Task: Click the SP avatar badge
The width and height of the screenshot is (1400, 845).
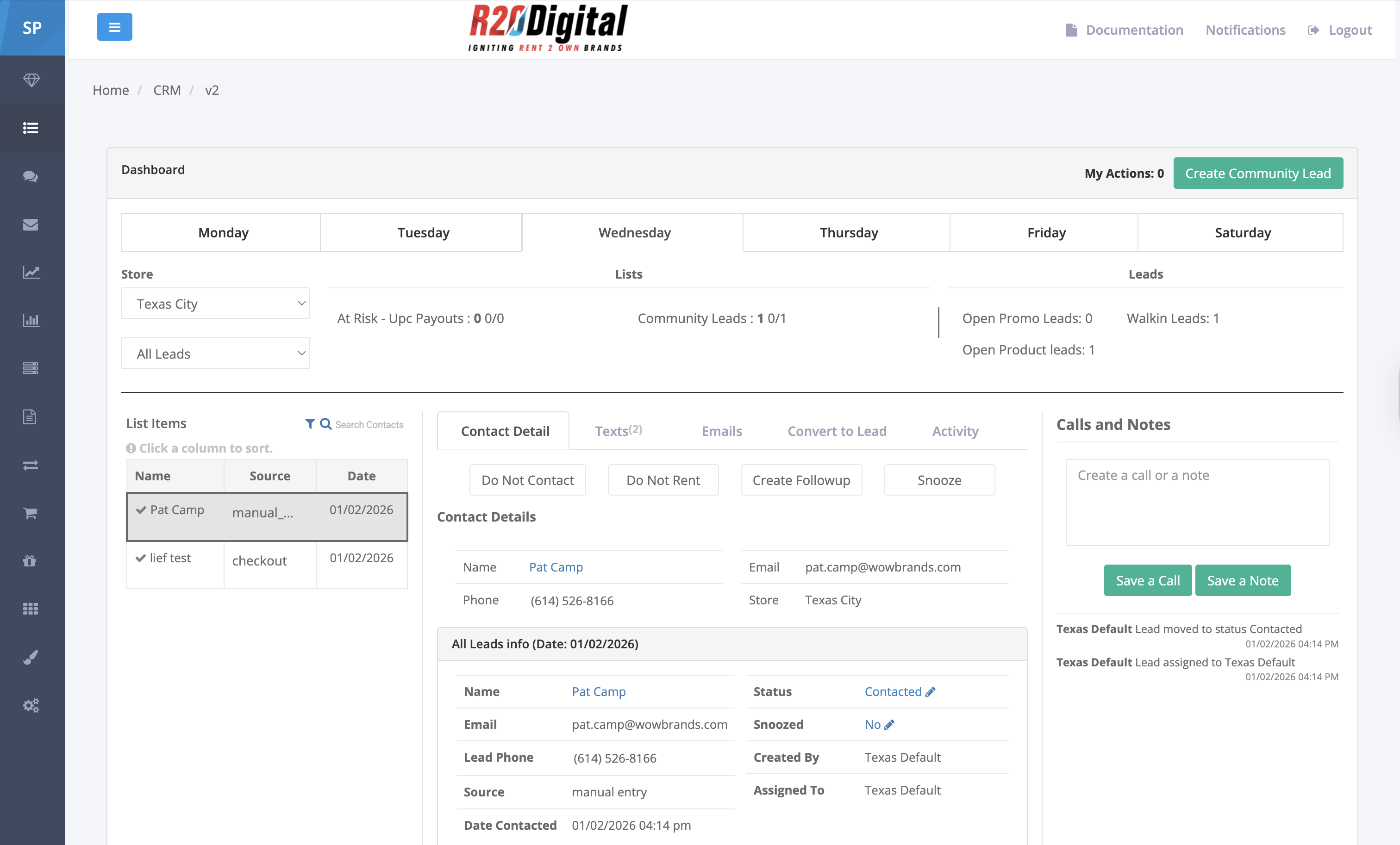Action: click(32, 28)
